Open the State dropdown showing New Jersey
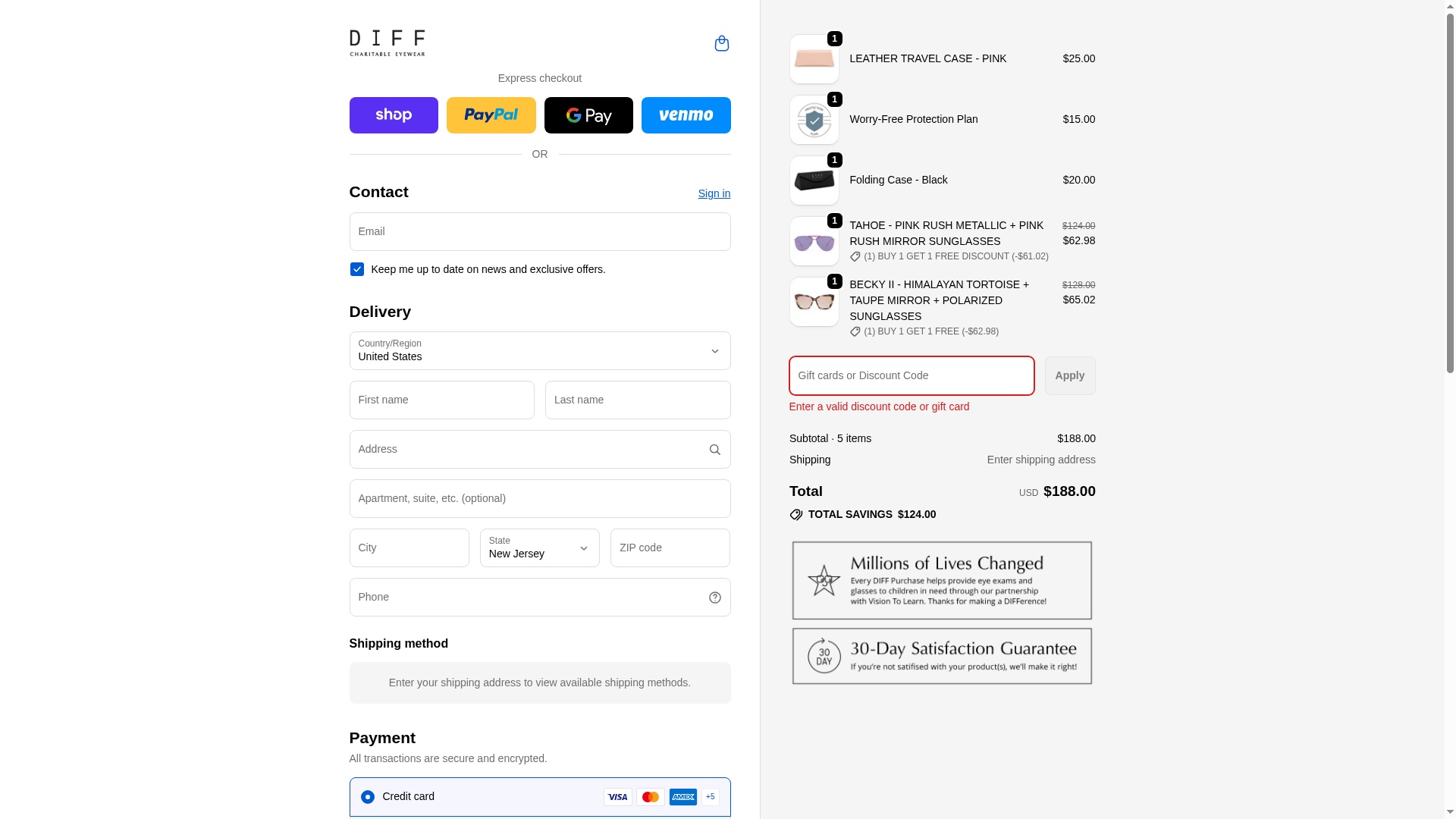This screenshot has width=1456, height=819. click(x=539, y=548)
